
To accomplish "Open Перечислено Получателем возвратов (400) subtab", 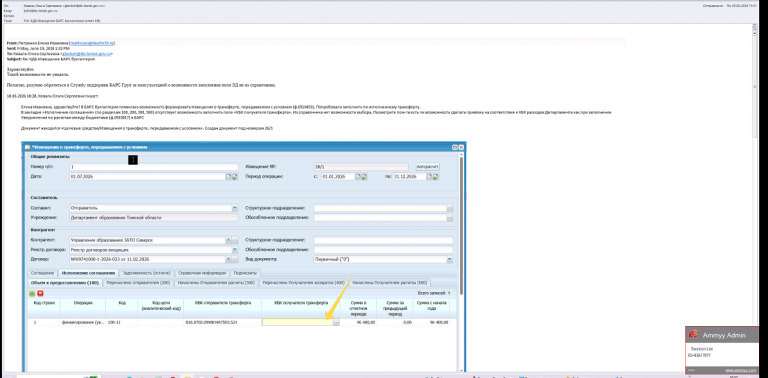I will tap(304, 283).
